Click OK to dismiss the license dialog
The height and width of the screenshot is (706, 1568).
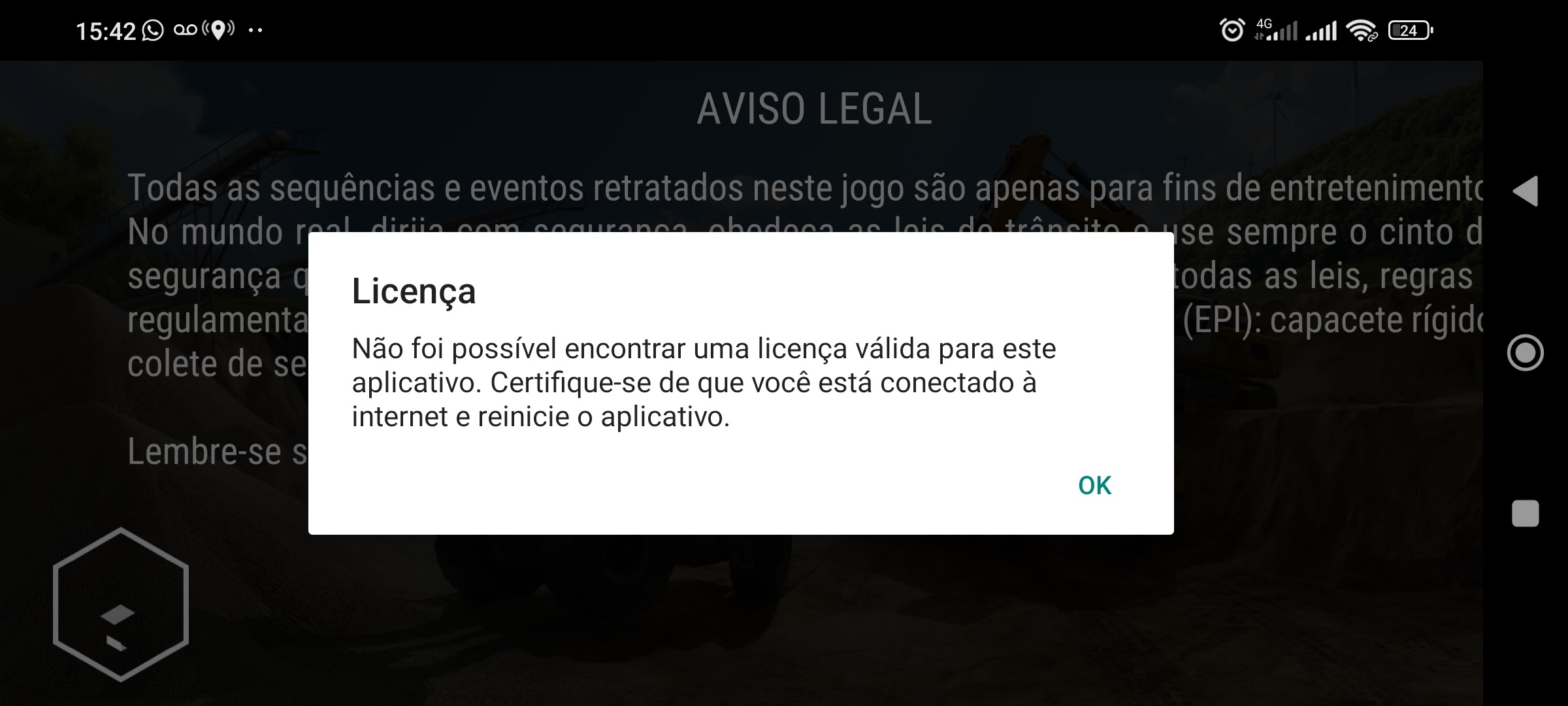click(1093, 483)
